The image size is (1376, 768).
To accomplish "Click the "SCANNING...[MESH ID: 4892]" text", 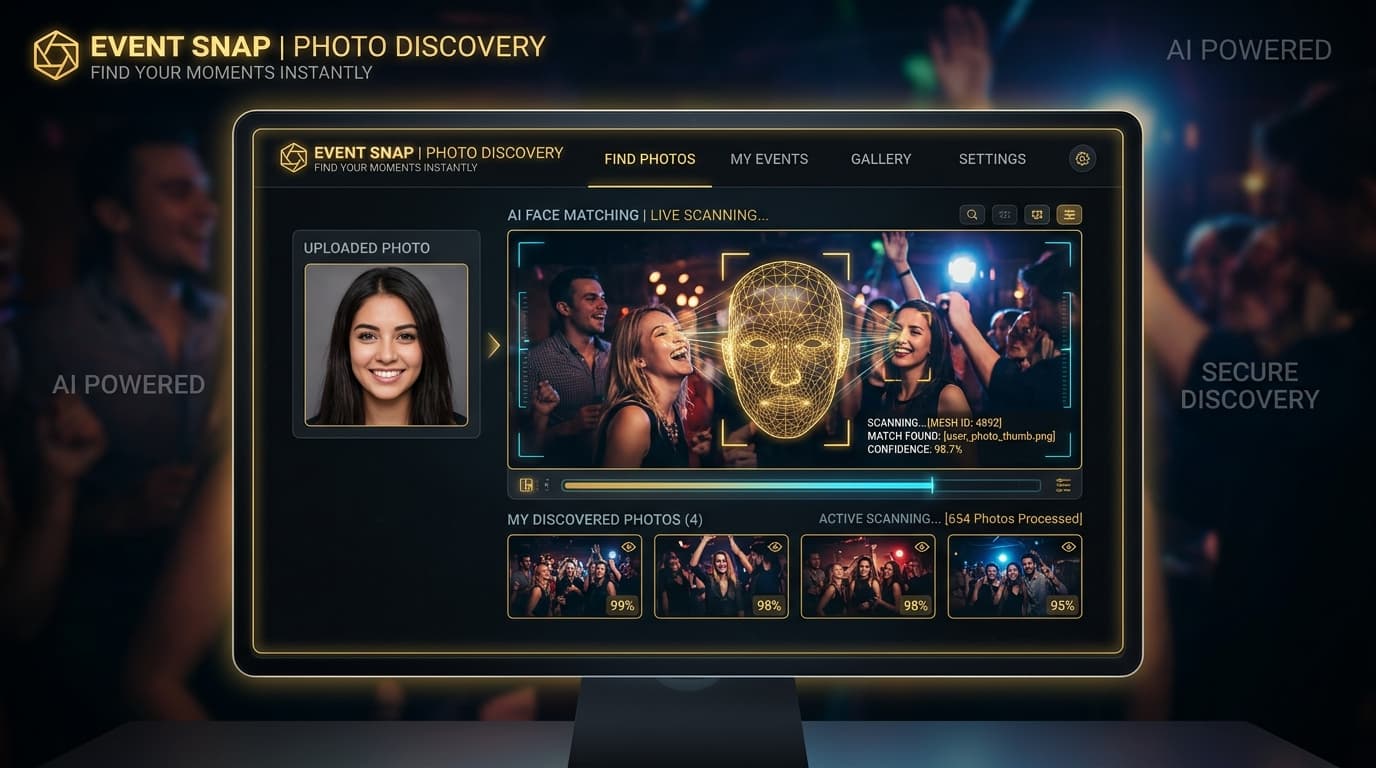I will (934, 423).
